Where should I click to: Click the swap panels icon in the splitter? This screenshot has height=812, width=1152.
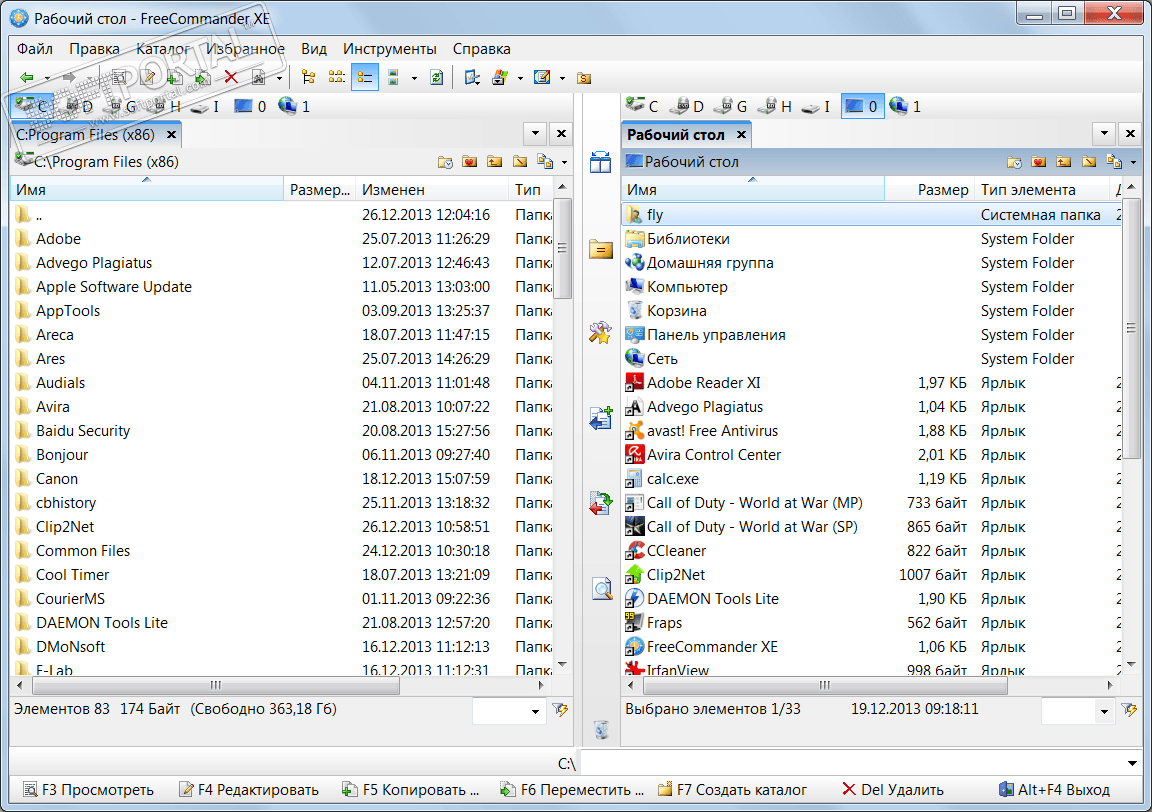point(600,162)
